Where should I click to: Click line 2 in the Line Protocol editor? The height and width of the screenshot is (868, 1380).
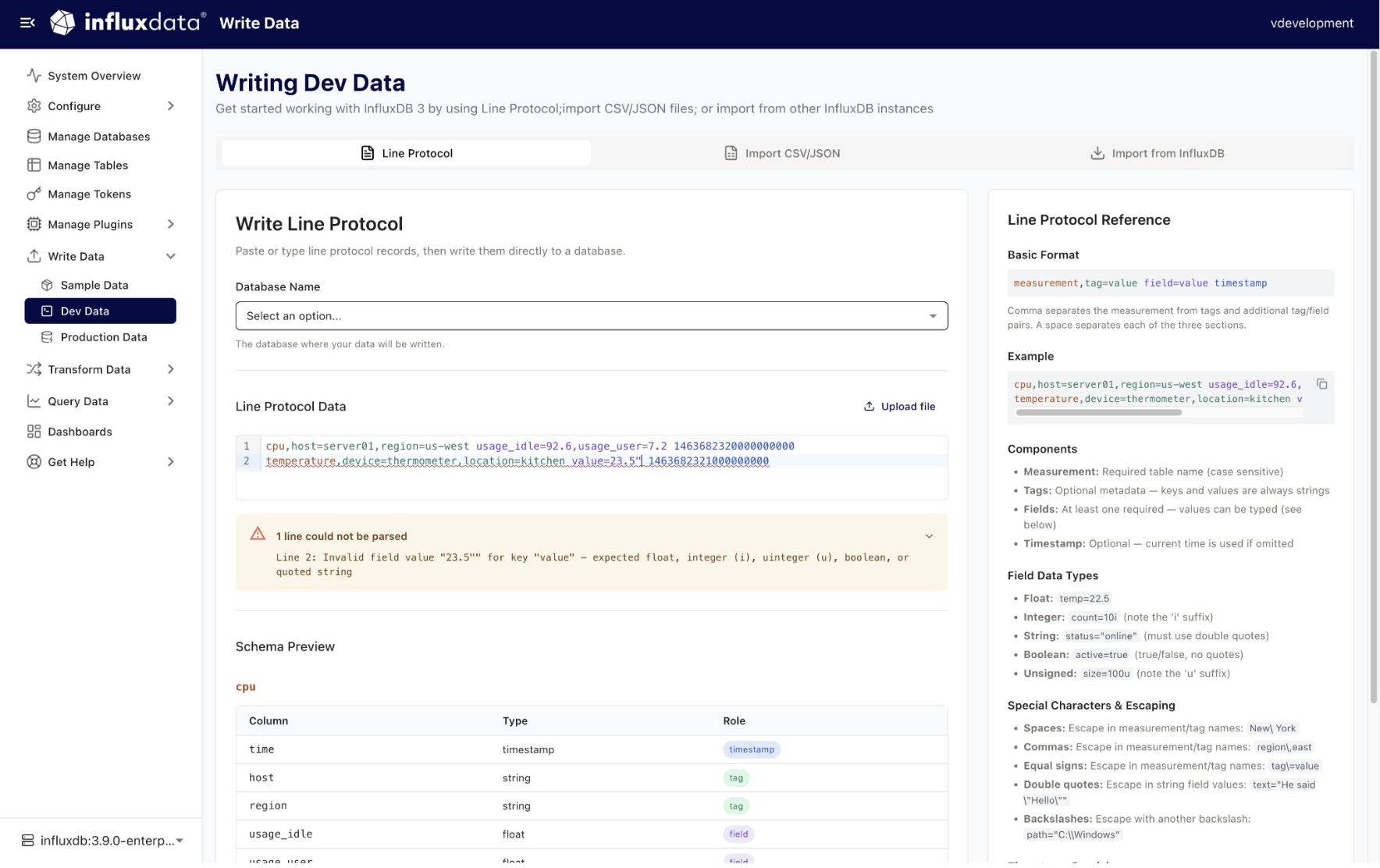tap(517, 461)
